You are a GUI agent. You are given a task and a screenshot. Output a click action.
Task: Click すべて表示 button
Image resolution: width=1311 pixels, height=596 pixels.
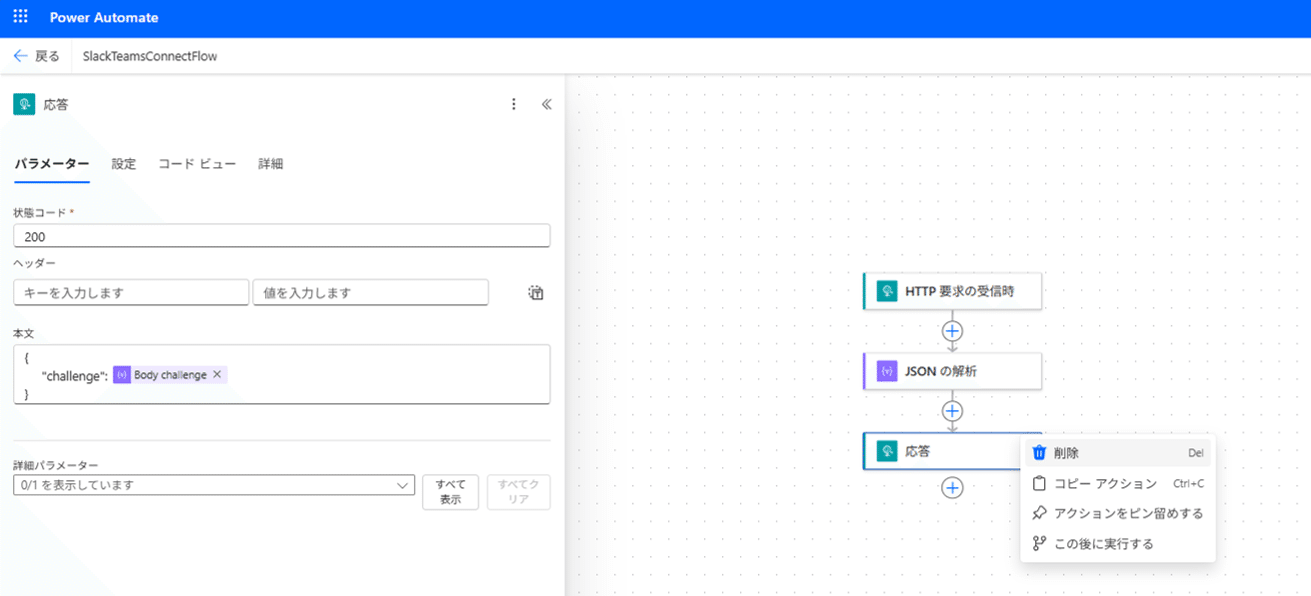click(x=451, y=492)
